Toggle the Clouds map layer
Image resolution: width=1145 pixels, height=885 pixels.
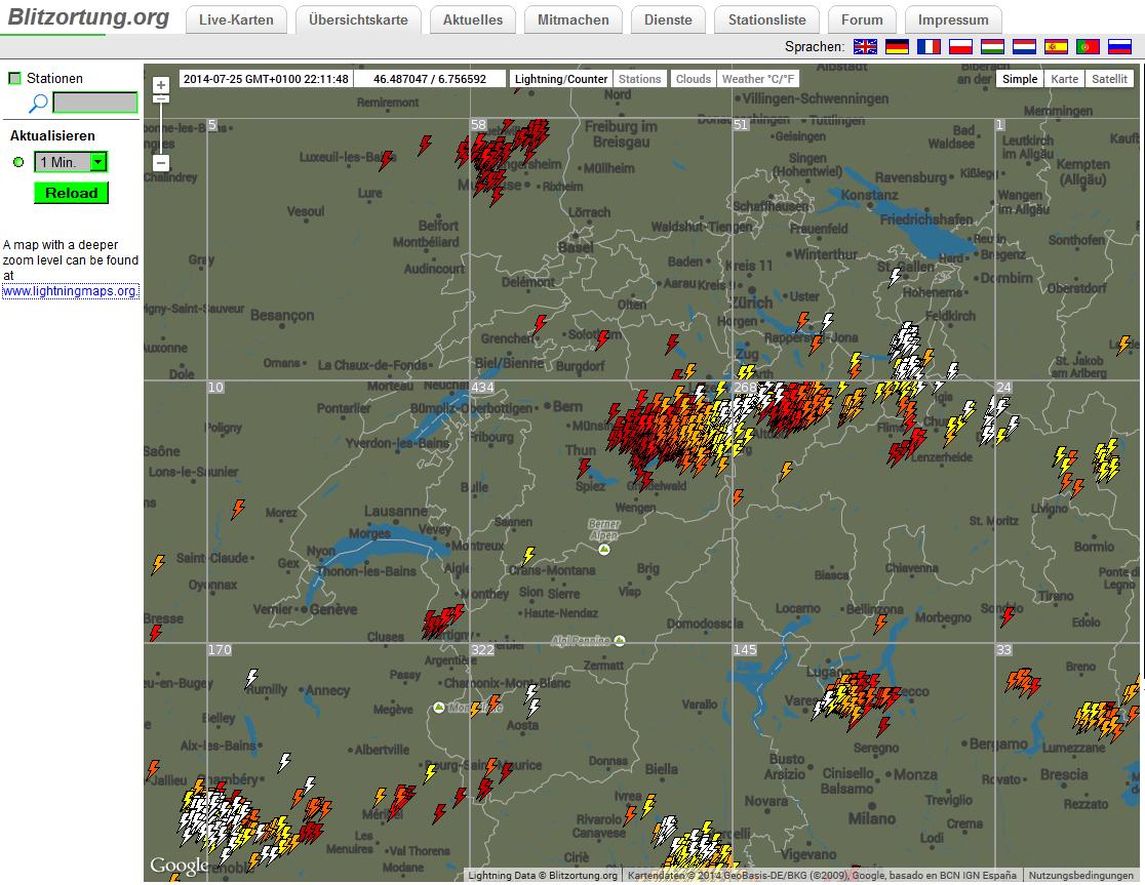pyautogui.click(x=693, y=79)
